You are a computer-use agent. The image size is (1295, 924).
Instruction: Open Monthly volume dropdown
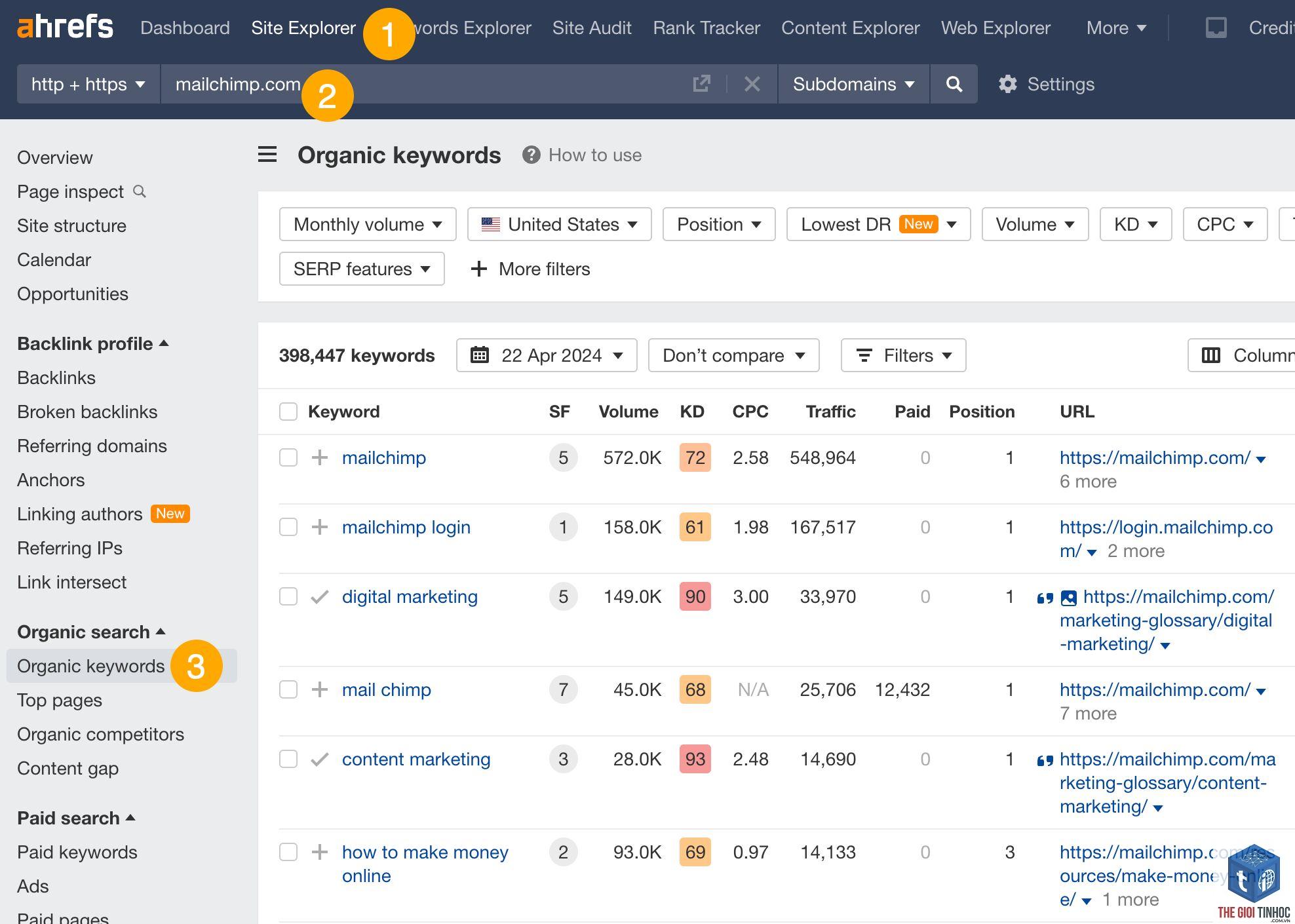pyautogui.click(x=368, y=224)
